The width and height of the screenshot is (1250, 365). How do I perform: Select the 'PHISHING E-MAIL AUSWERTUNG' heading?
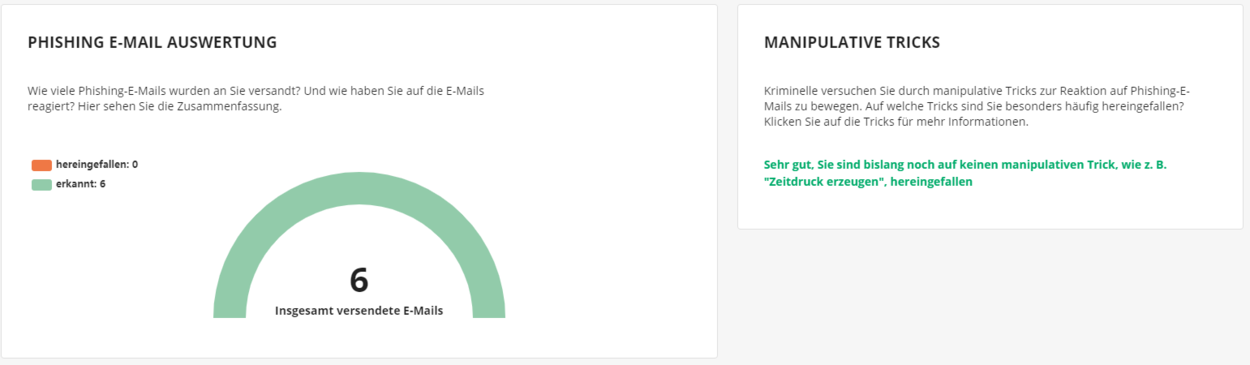(x=152, y=43)
